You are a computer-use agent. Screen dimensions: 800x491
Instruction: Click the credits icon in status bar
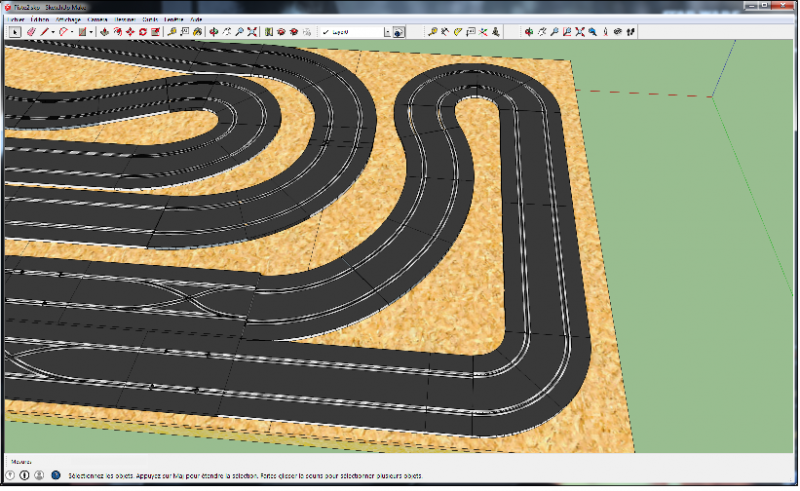pos(25,475)
